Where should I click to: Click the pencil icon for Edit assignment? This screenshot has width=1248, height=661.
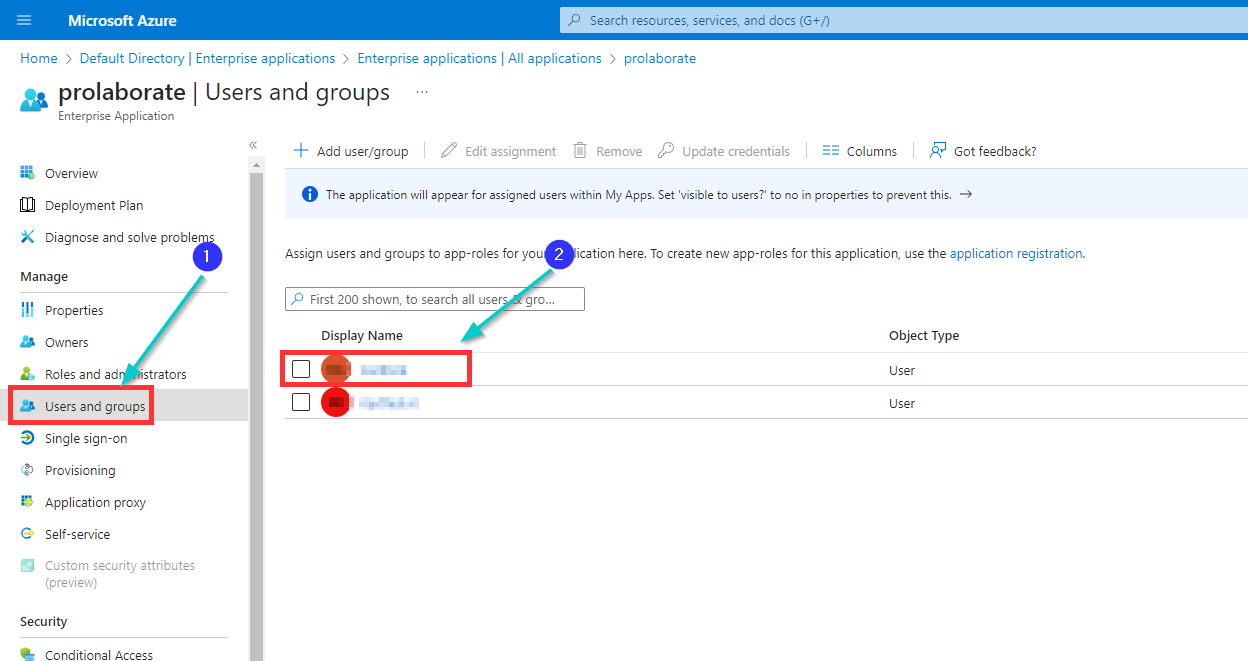tap(449, 151)
